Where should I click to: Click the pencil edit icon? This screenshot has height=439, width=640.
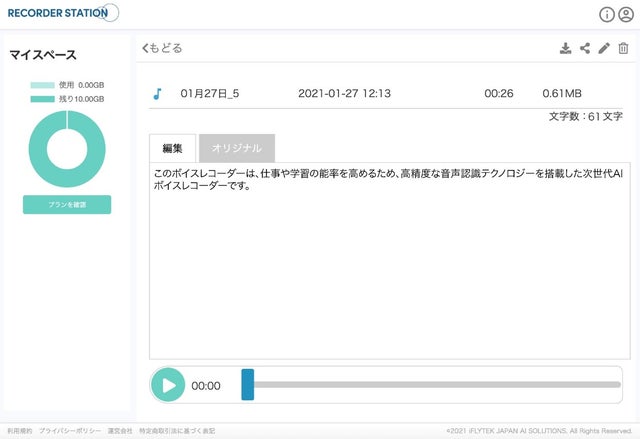point(604,48)
